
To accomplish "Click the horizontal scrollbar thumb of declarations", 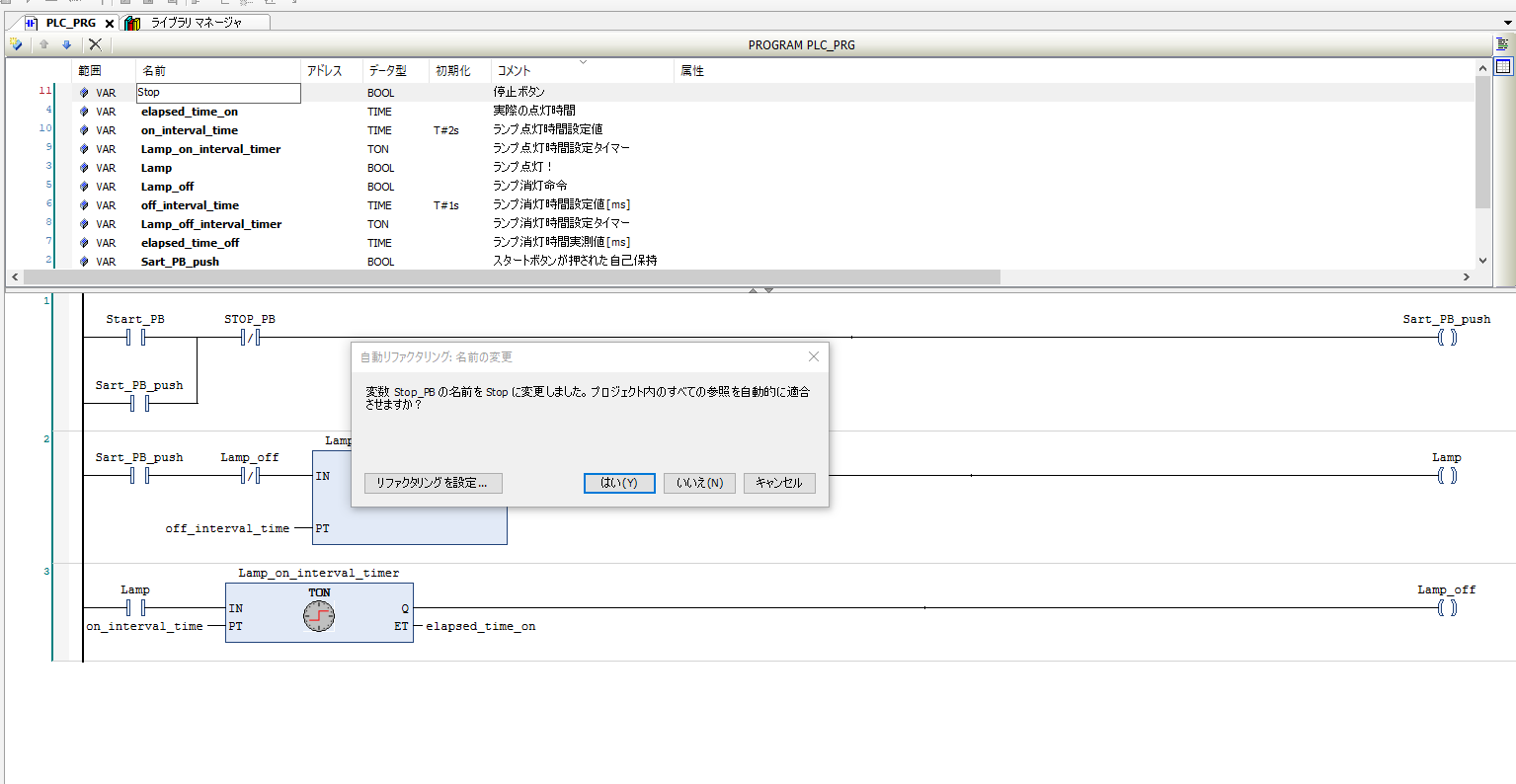I will 512,277.
